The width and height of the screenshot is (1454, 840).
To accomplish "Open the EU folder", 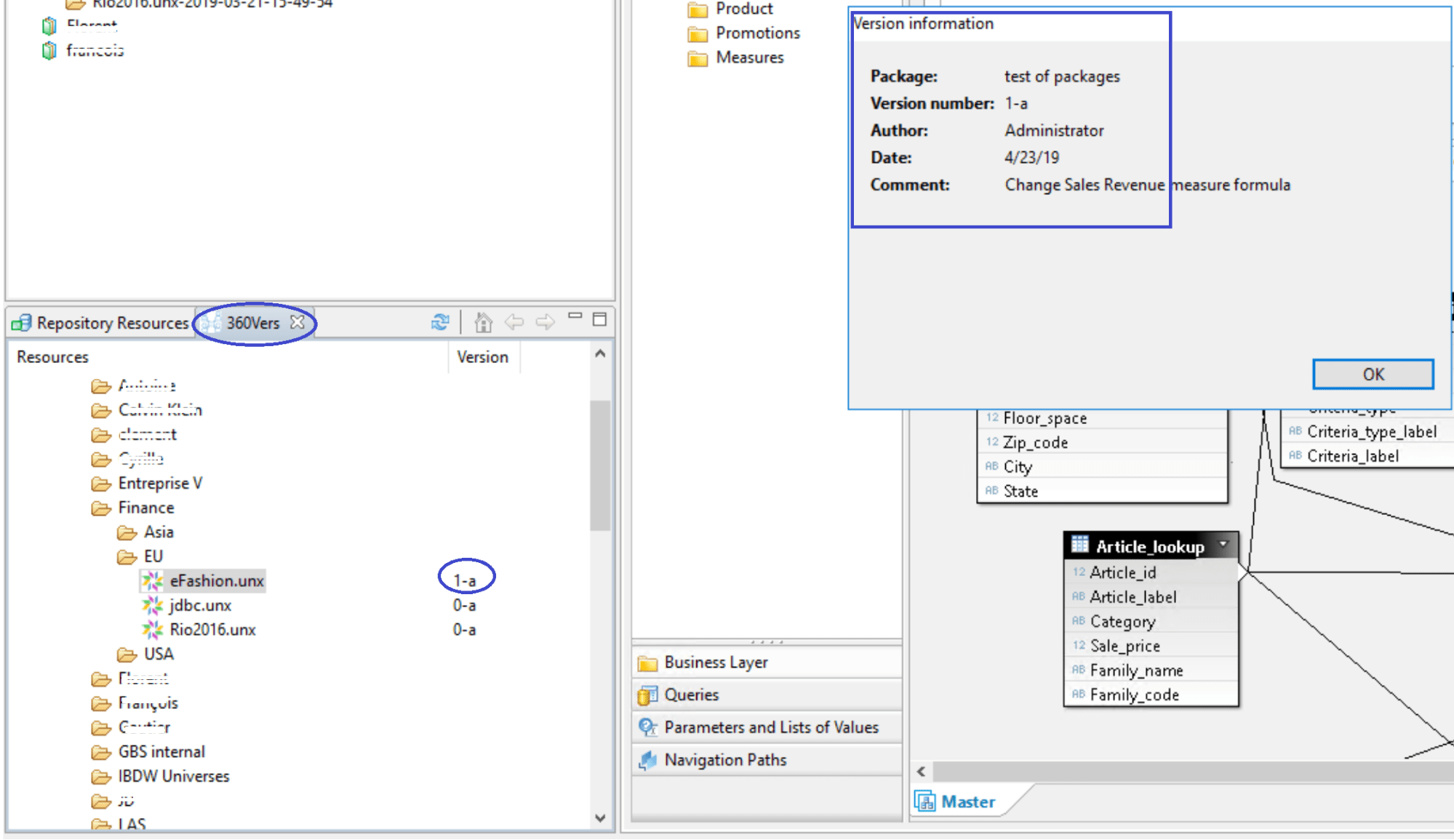I will (x=153, y=556).
